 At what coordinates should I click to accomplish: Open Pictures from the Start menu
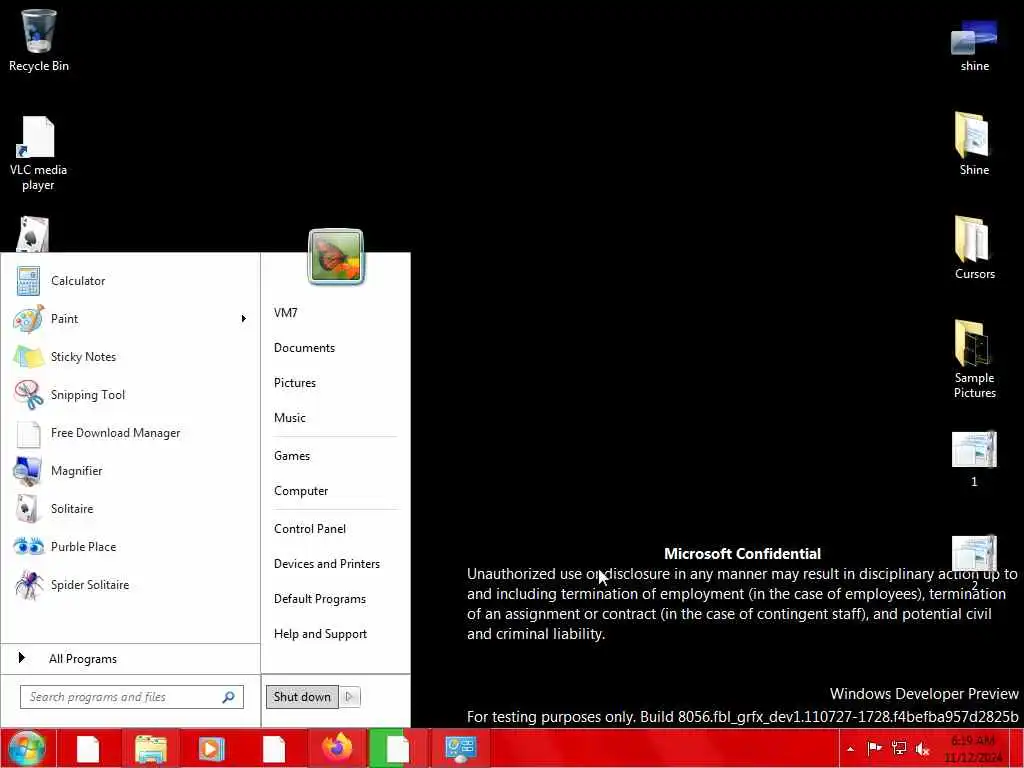(295, 383)
